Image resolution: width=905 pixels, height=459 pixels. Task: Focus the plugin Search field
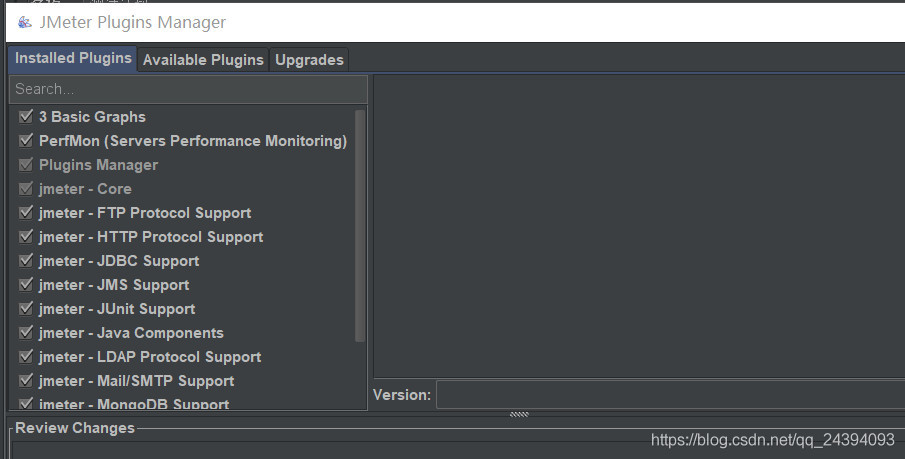click(188, 89)
